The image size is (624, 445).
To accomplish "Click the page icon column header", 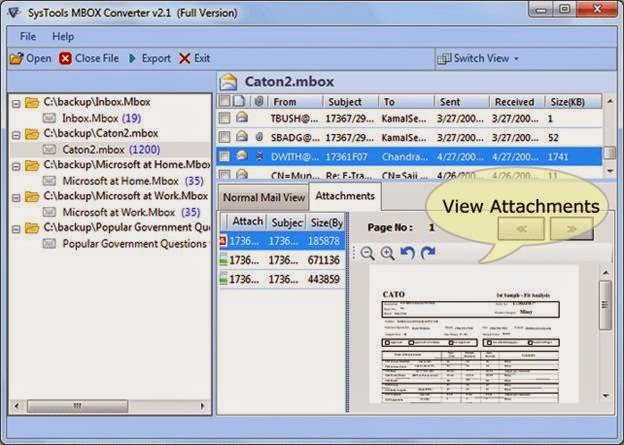I will [239, 101].
